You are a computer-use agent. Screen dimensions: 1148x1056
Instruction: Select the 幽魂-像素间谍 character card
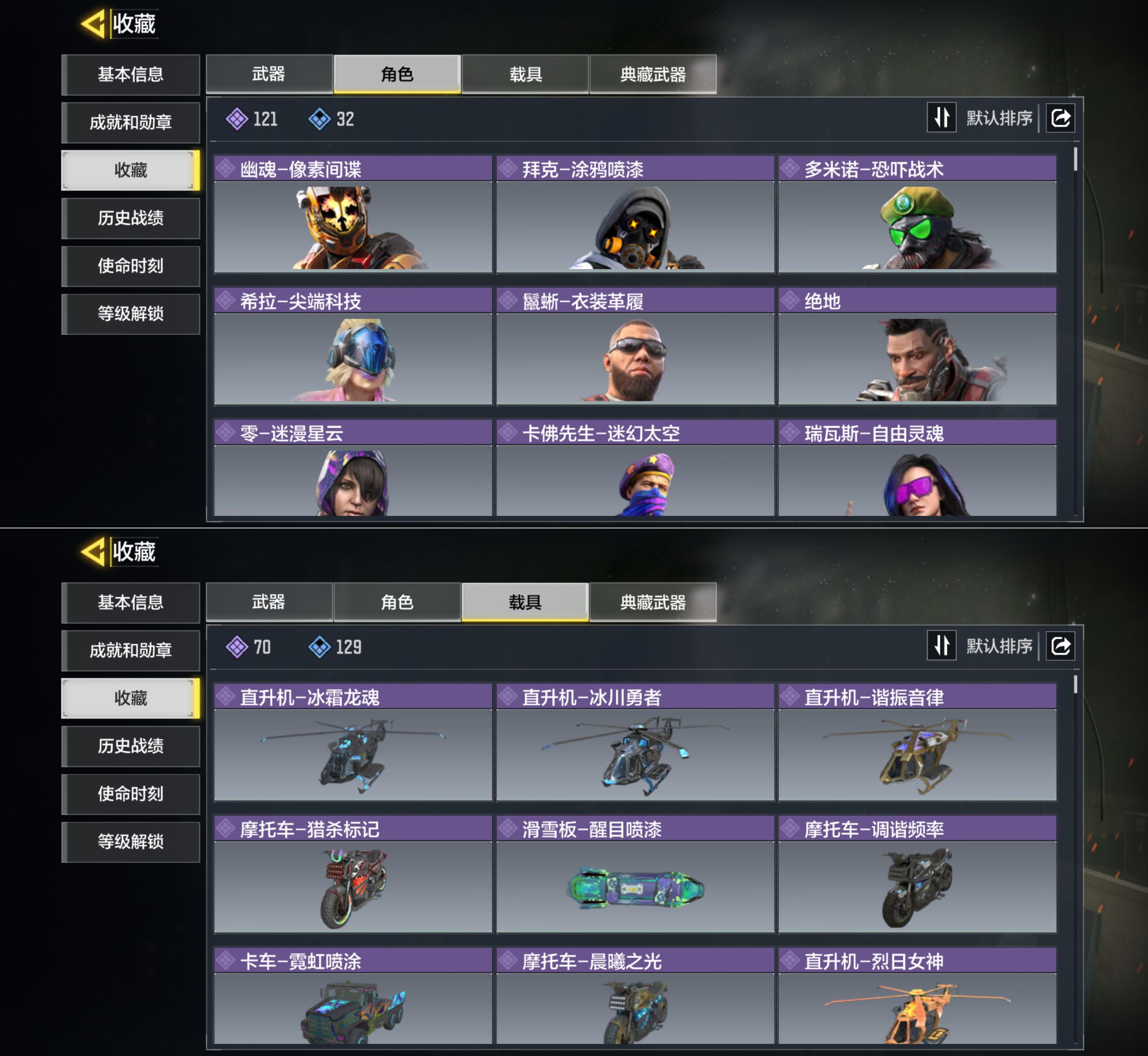click(353, 214)
